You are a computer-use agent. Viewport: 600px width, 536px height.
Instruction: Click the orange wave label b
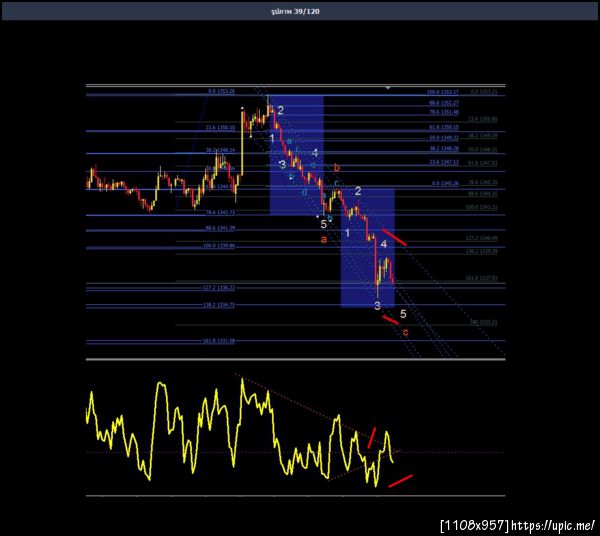tap(337, 168)
